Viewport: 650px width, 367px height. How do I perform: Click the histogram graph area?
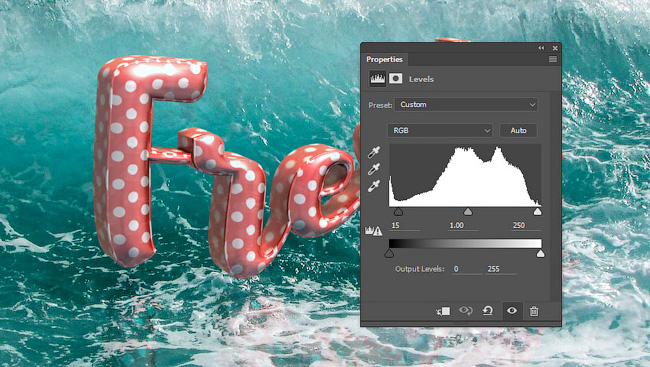pos(465,175)
